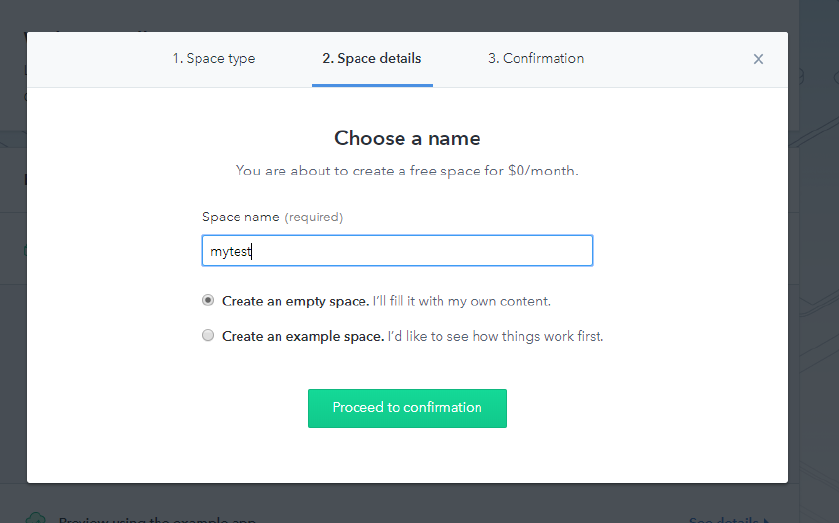Select the Create an example space radio
Image resolution: width=839 pixels, height=523 pixels.
pos(208,336)
